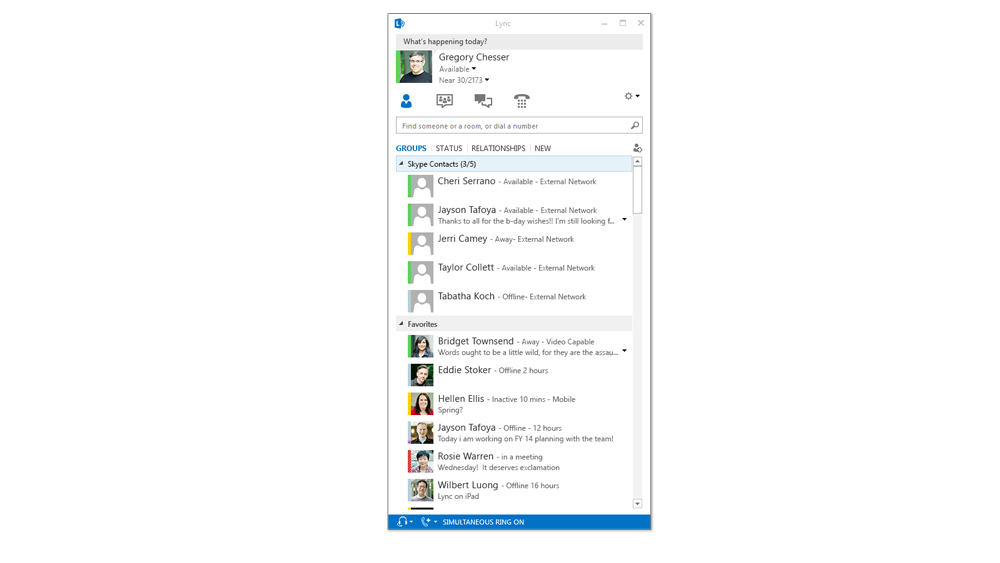Click the Add a Contact icon
Screen dimensions: 1000x563
point(637,148)
